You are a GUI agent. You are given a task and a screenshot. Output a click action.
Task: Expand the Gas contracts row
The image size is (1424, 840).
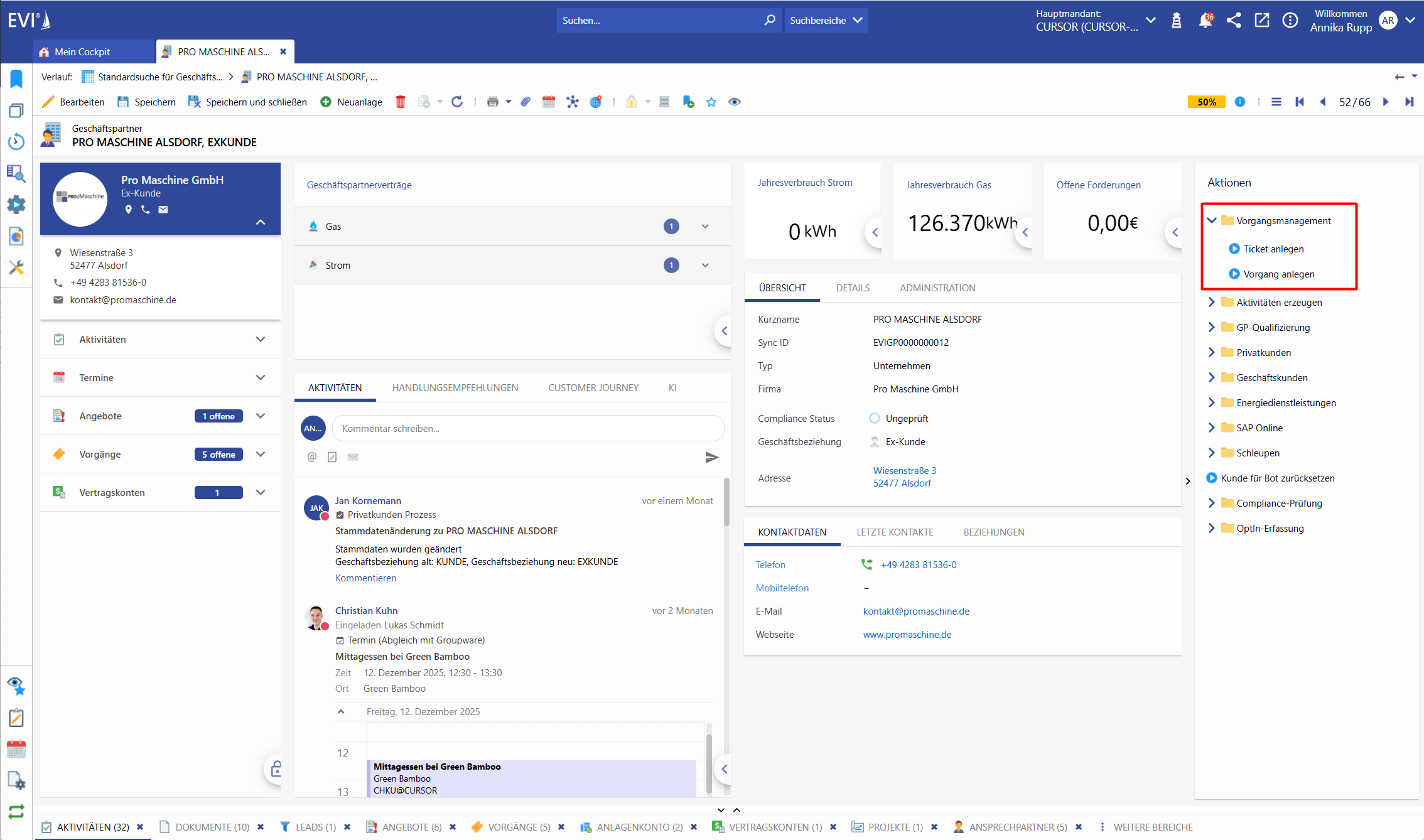coord(705,227)
